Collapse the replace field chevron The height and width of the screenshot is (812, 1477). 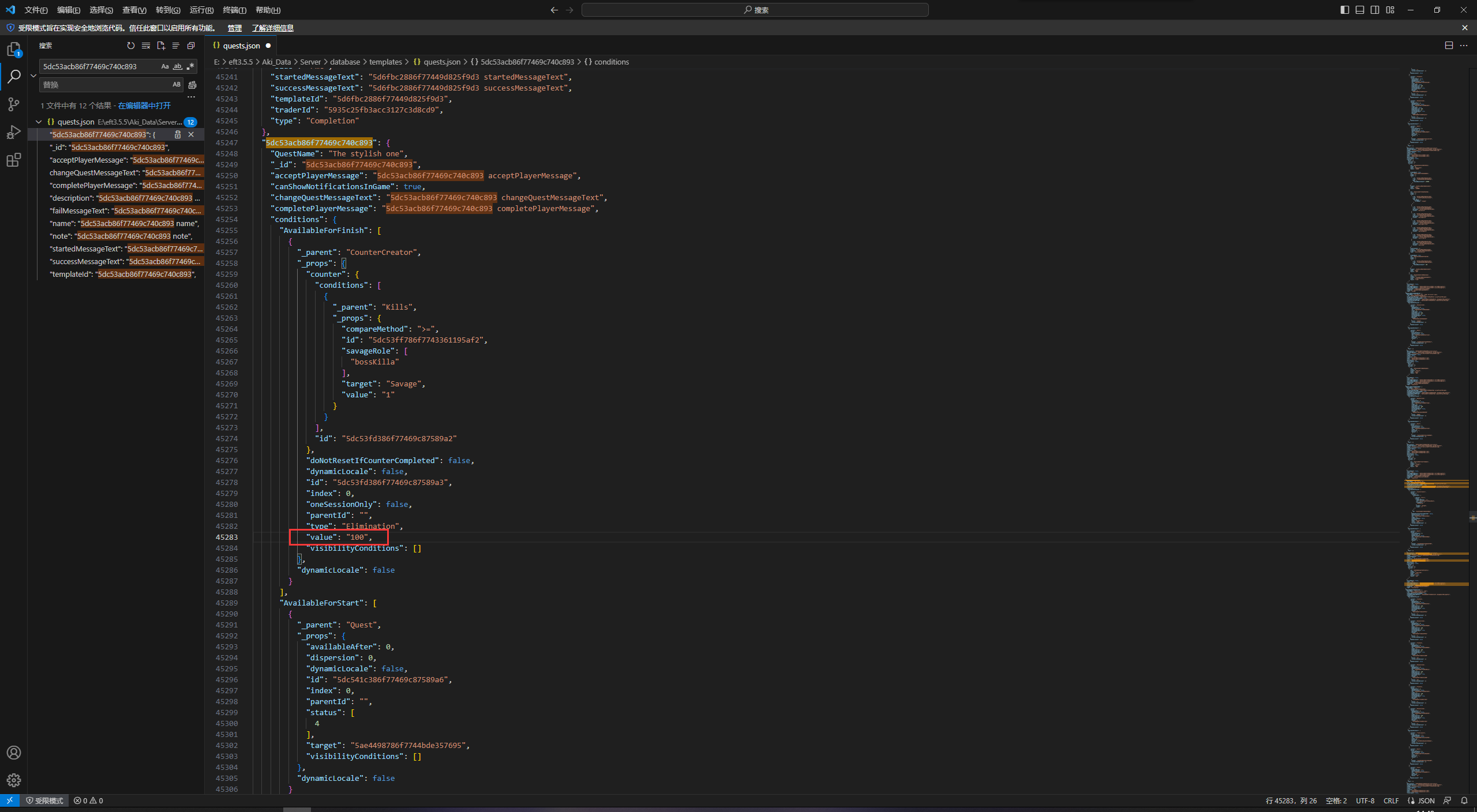(x=33, y=76)
